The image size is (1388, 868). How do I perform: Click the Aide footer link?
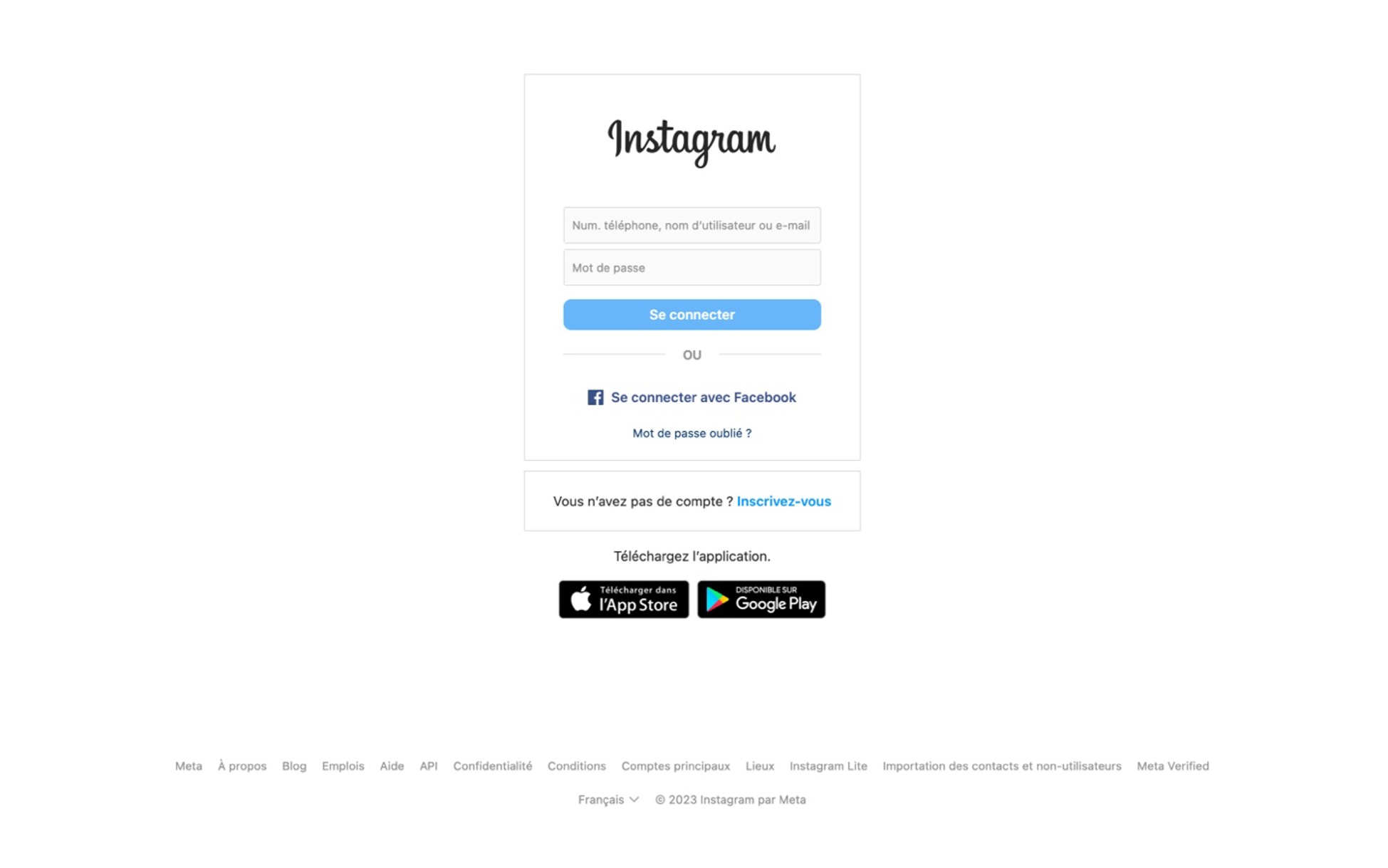pos(391,765)
